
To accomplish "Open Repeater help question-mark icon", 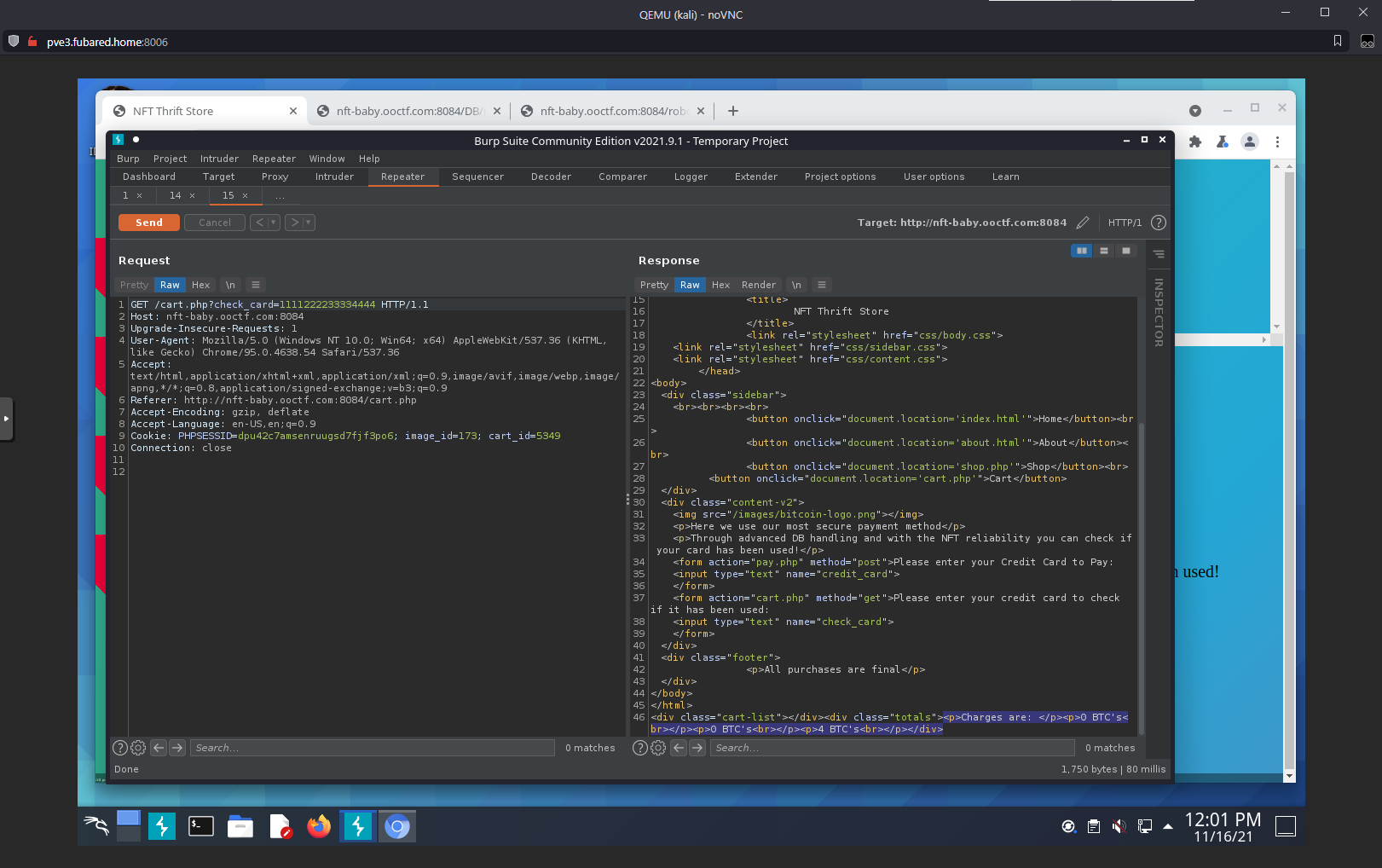I will coord(1159,223).
